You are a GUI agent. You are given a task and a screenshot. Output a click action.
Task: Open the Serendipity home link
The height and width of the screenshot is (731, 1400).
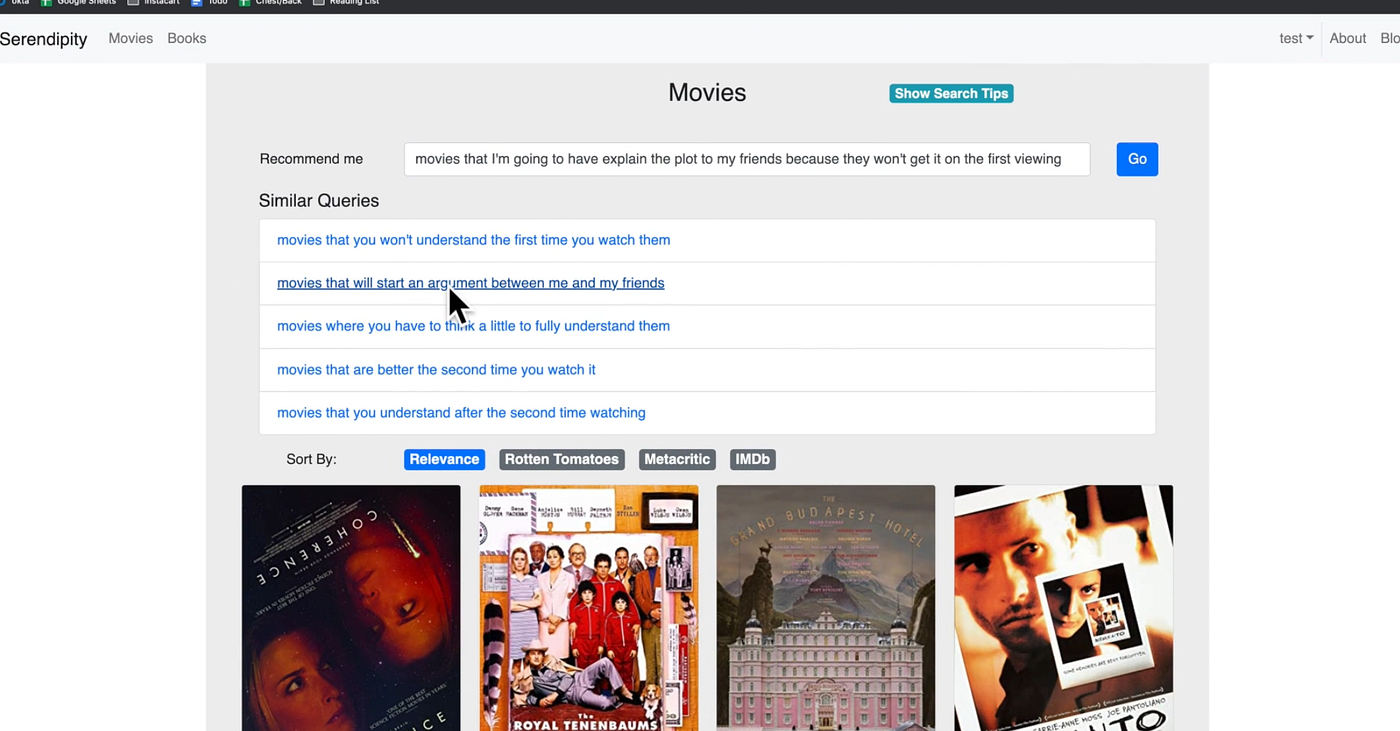coord(43,39)
